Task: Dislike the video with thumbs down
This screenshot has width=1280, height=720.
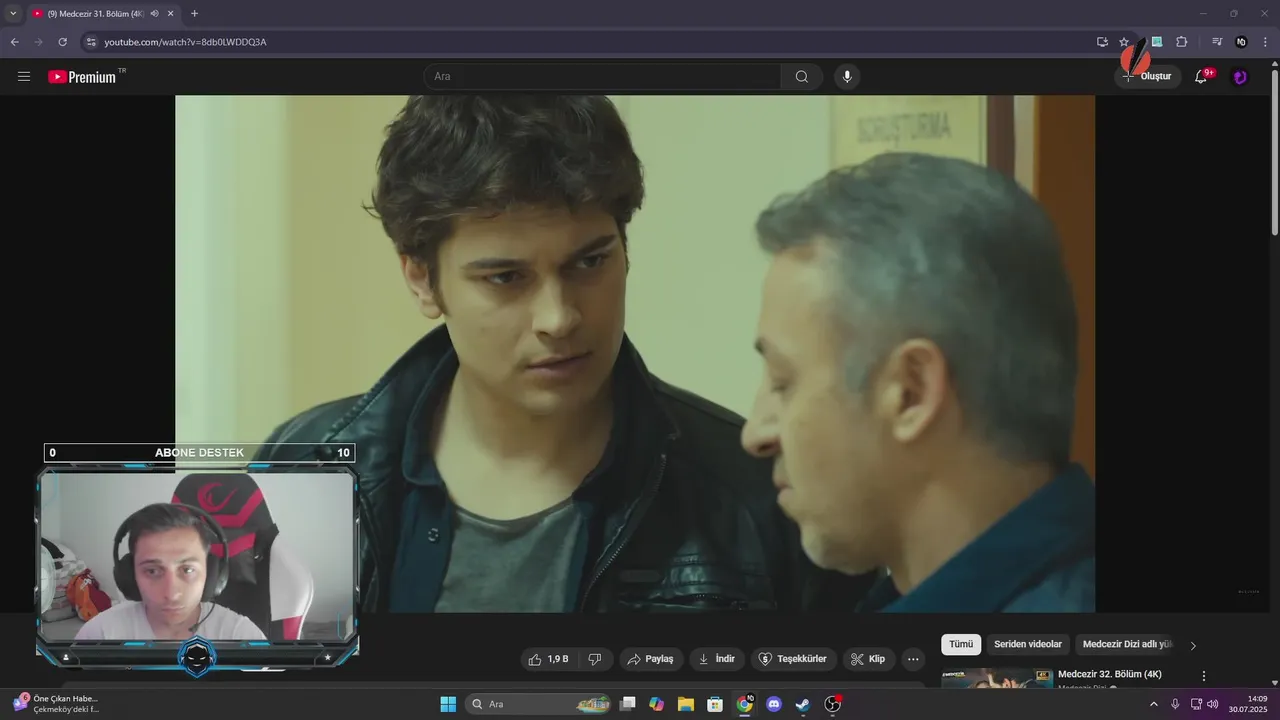Action: [x=595, y=659]
